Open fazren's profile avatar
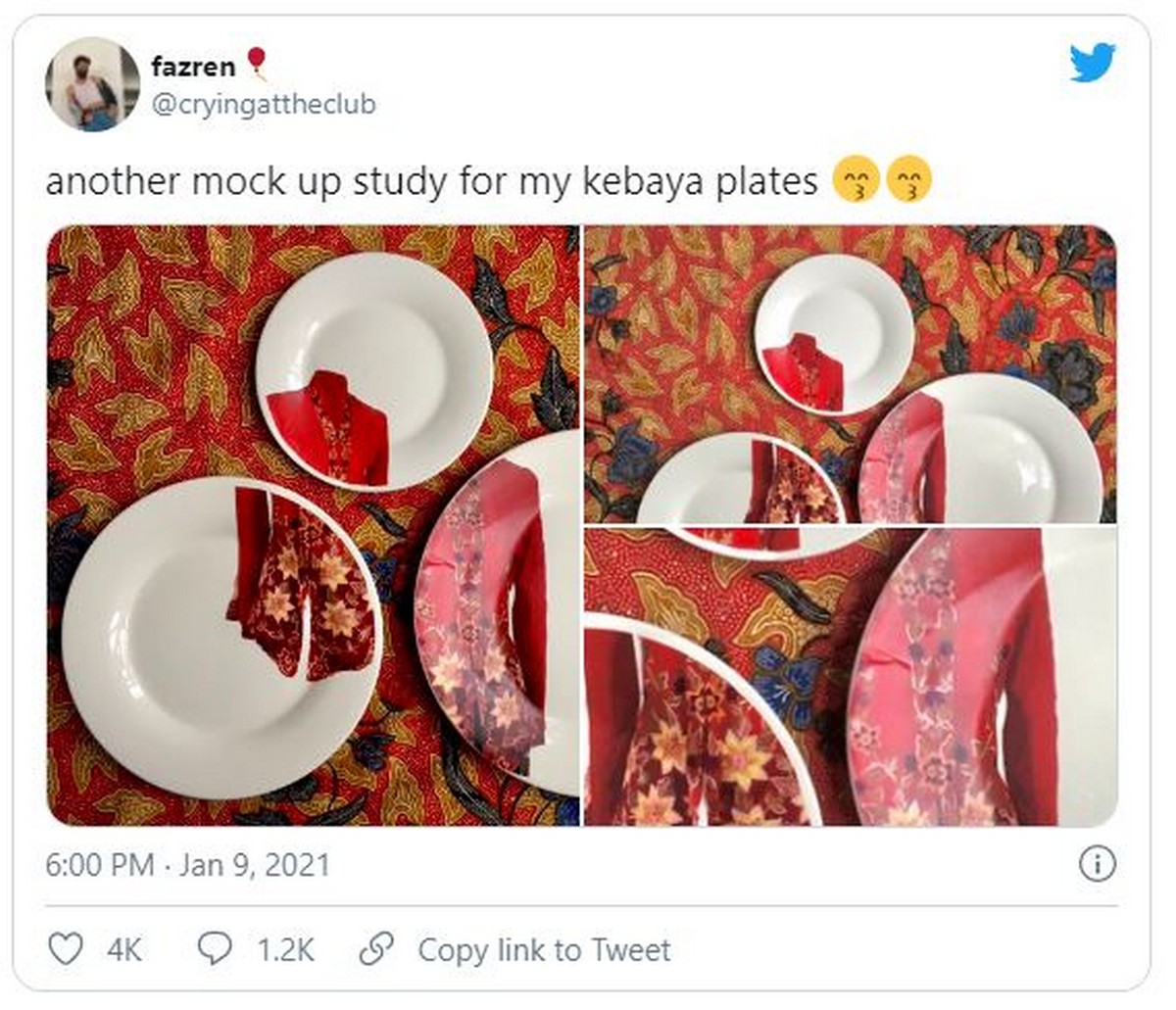This screenshot has height=1010, width=1176. [x=86, y=84]
